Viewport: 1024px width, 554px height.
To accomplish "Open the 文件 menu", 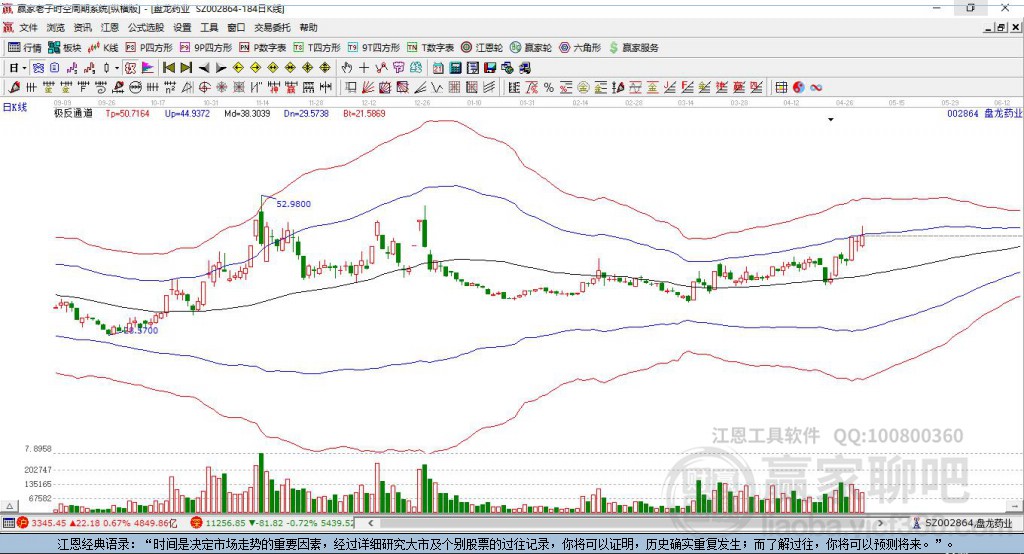I will click(29, 27).
